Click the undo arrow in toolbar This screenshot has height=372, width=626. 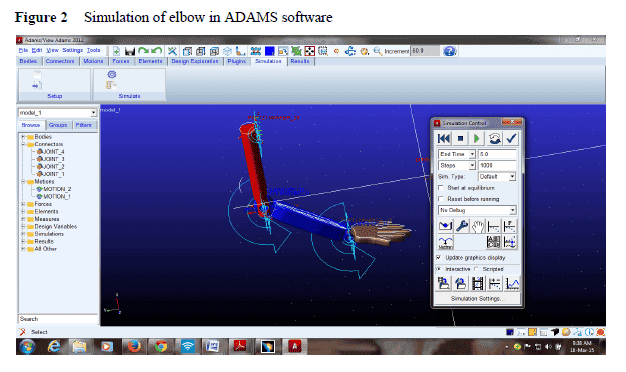[157, 51]
